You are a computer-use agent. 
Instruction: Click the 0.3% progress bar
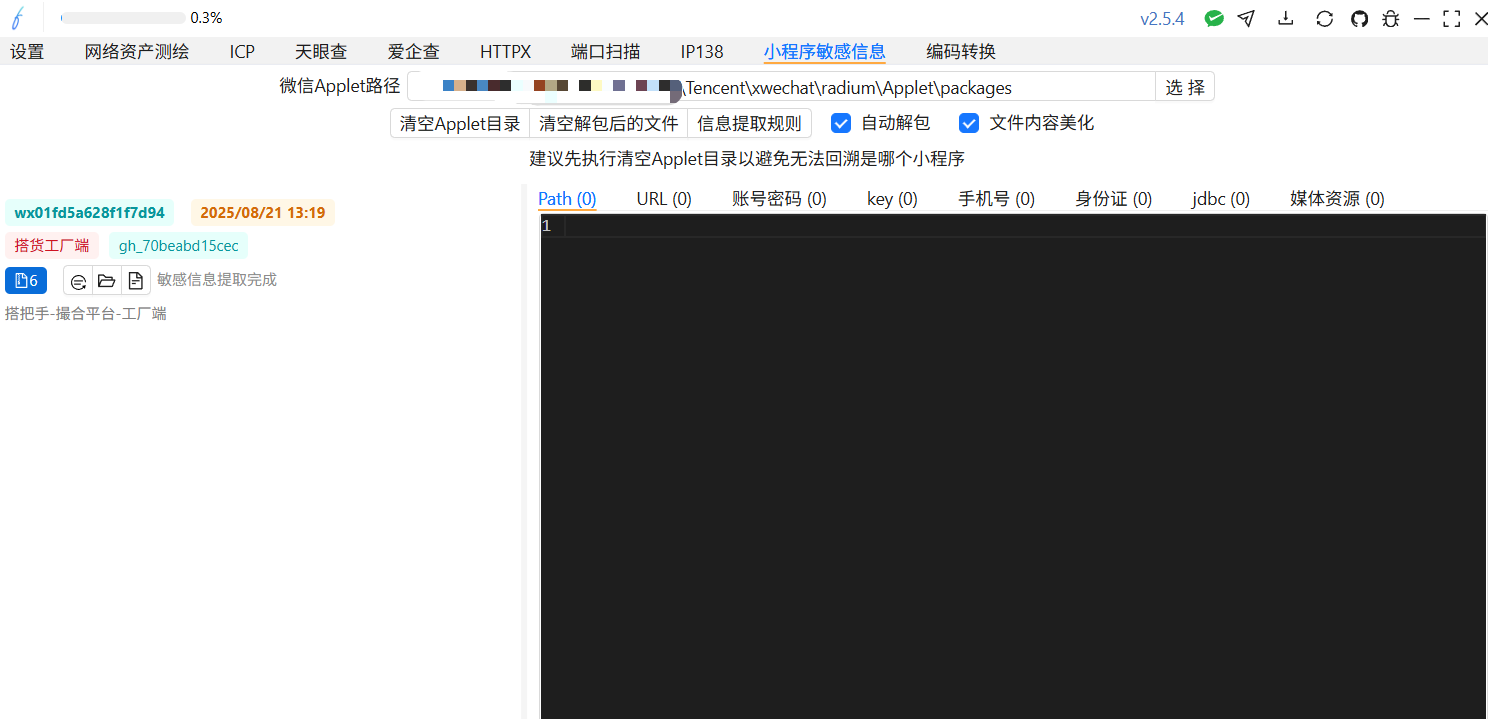pos(122,18)
